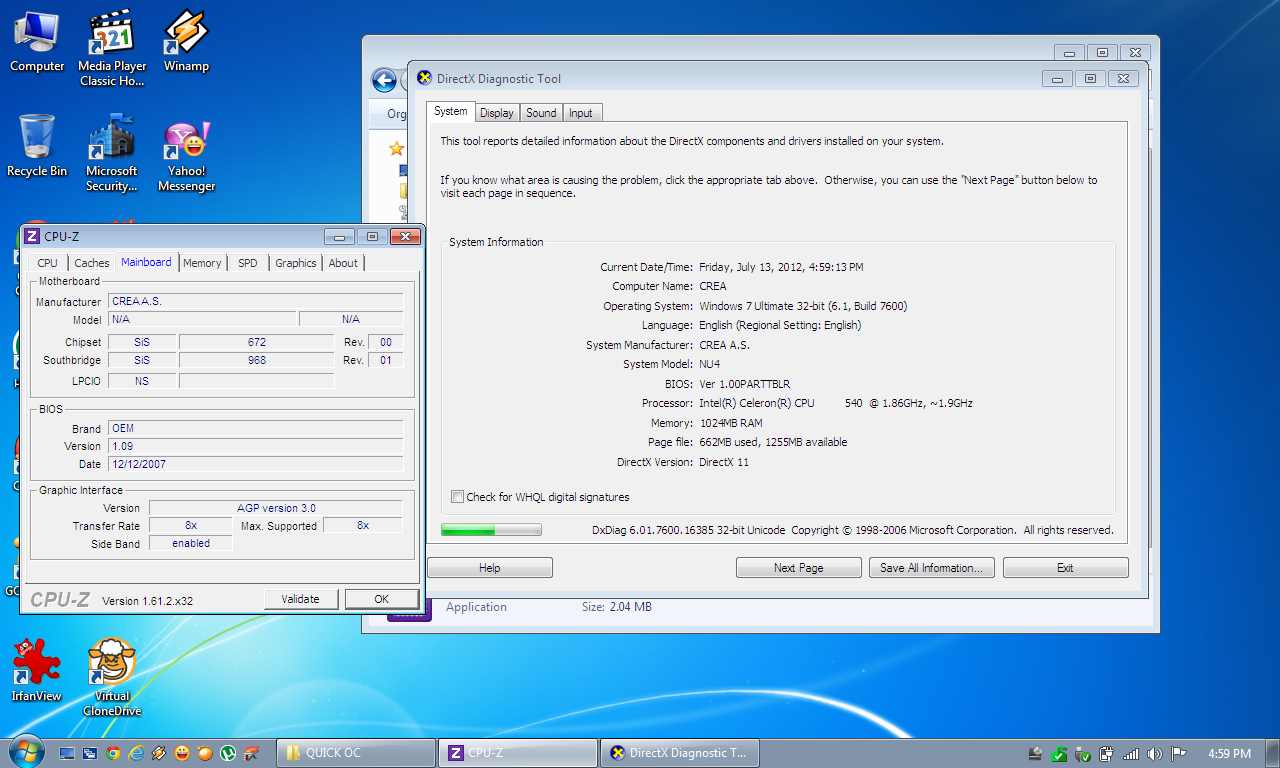
Task: Launch Winamp from the quick launch bar
Action: [159, 753]
